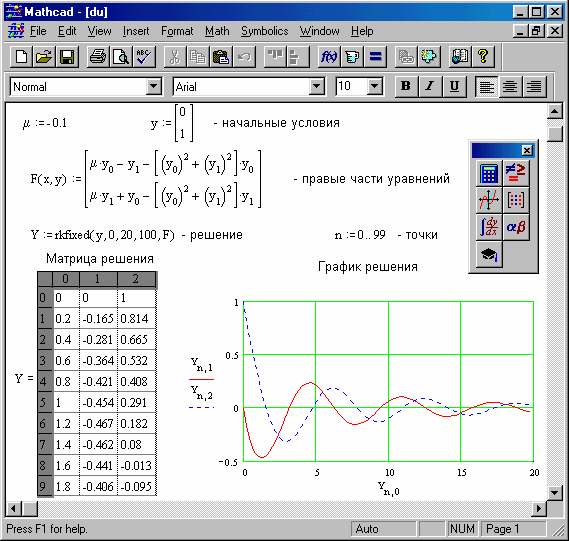This screenshot has height=541, width=569.
Task: Expand the Arial font dropdown
Action: point(317,86)
